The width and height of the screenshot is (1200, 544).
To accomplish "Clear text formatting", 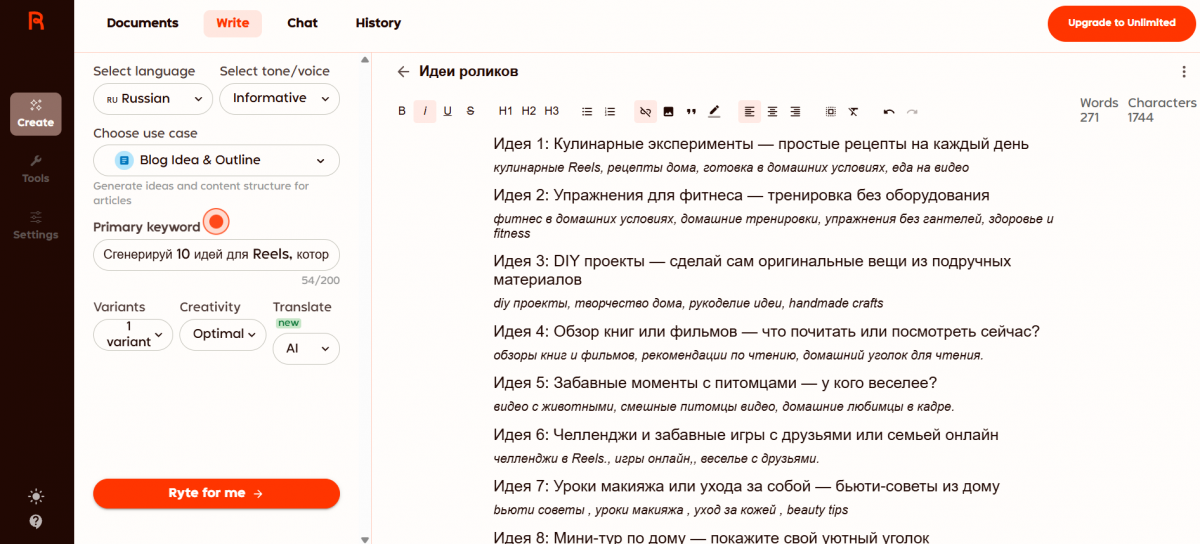I will click(853, 111).
